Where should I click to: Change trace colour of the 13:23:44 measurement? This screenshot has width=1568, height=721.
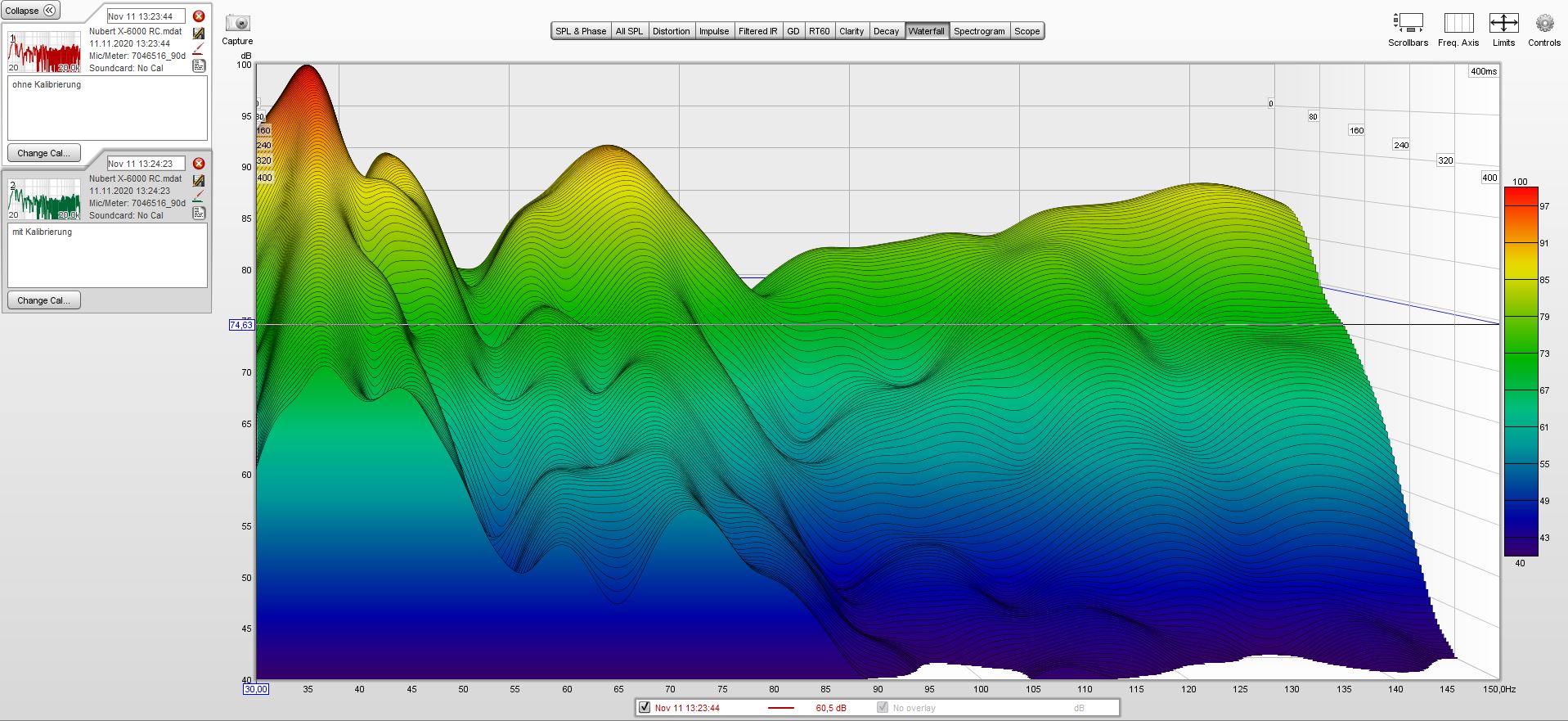click(x=199, y=49)
